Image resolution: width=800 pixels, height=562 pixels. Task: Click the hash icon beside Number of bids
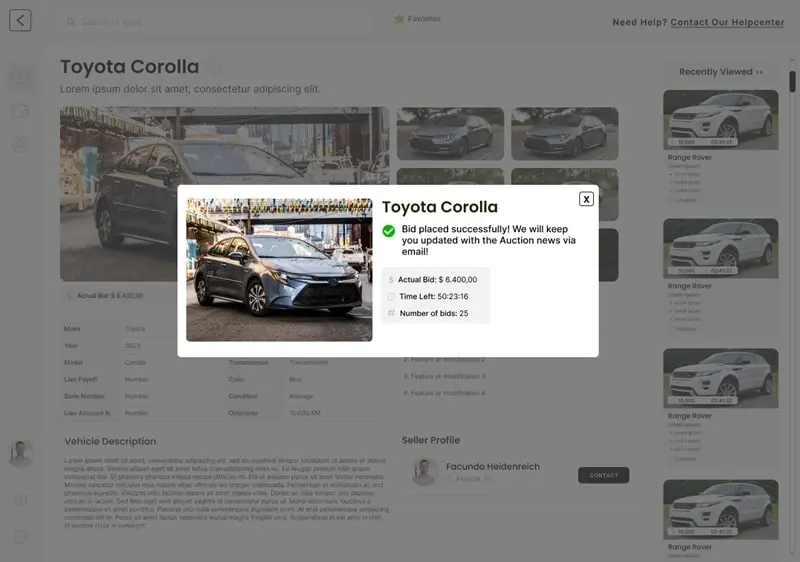point(391,313)
